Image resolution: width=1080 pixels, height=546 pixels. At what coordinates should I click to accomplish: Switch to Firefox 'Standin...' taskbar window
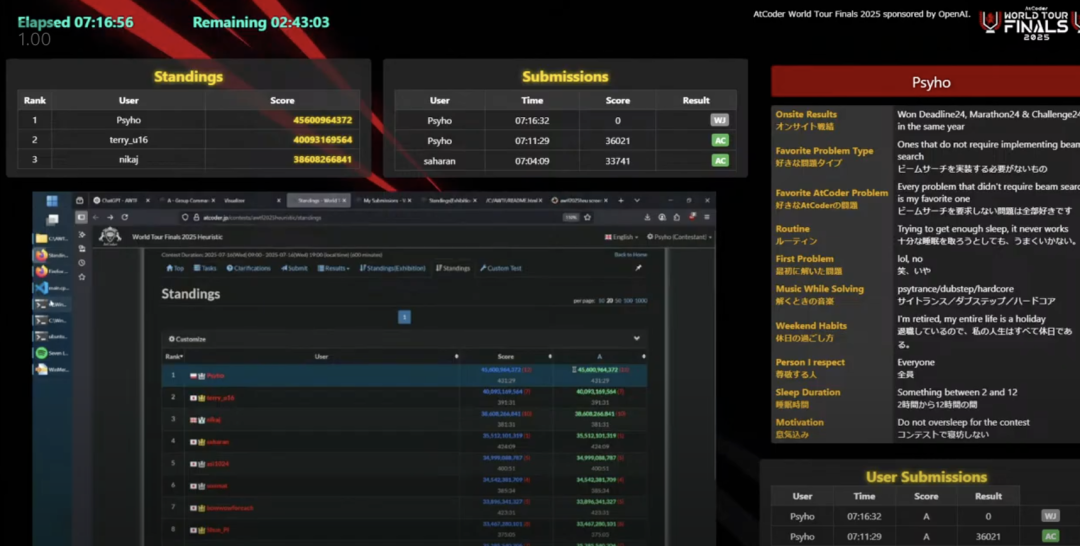[52, 255]
